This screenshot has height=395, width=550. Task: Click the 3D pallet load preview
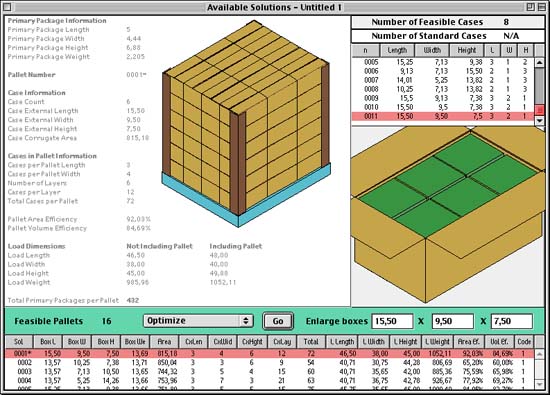coord(246,123)
